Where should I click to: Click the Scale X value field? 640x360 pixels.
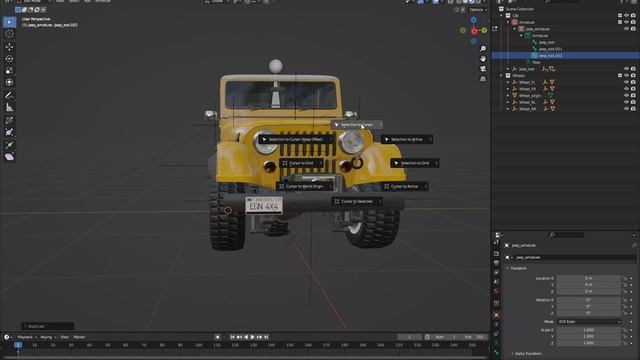[x=589, y=330]
